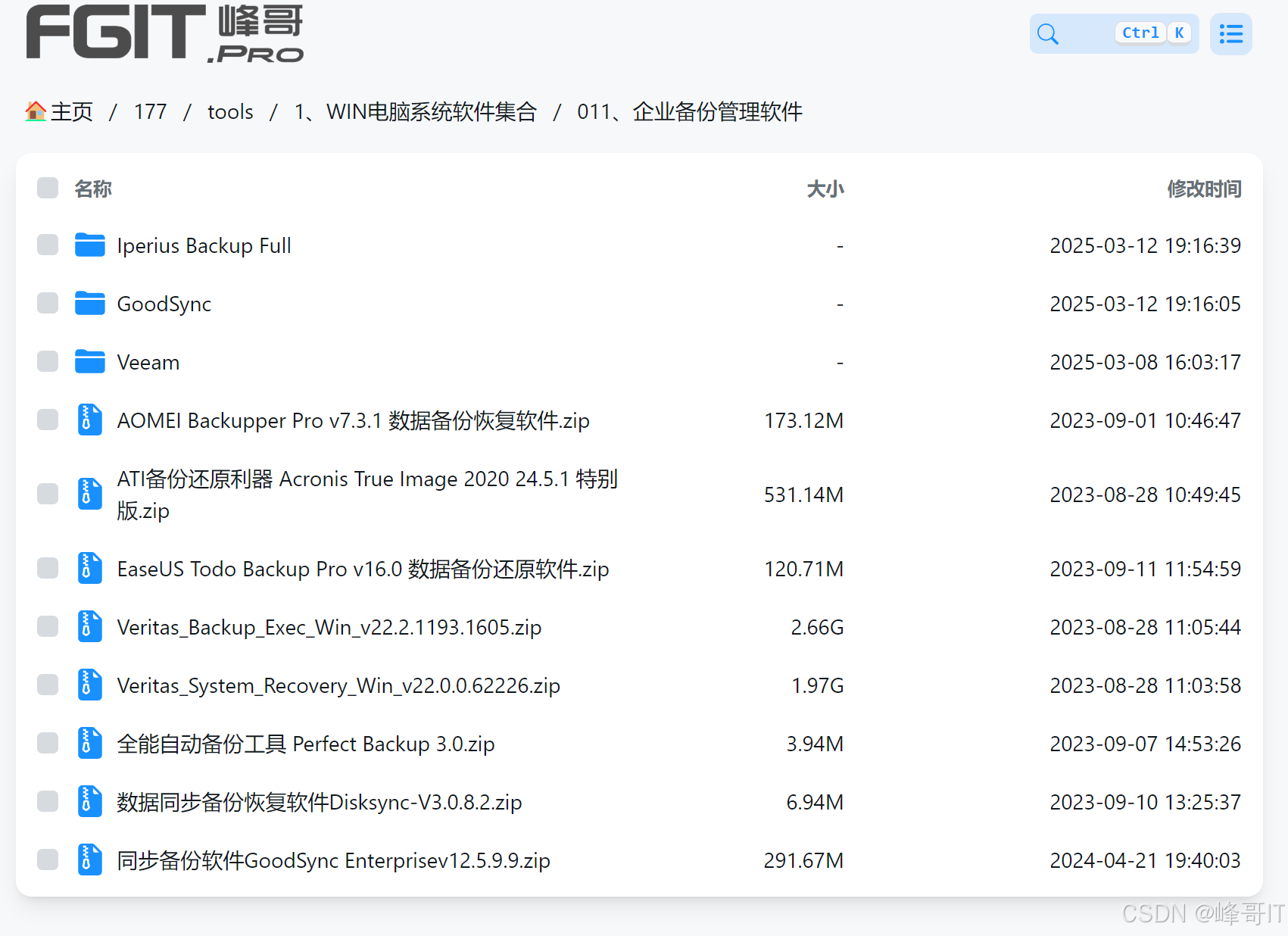Open Veritas_Backup_Exec_Win_v22.2.1193.1605.zip

329,628
